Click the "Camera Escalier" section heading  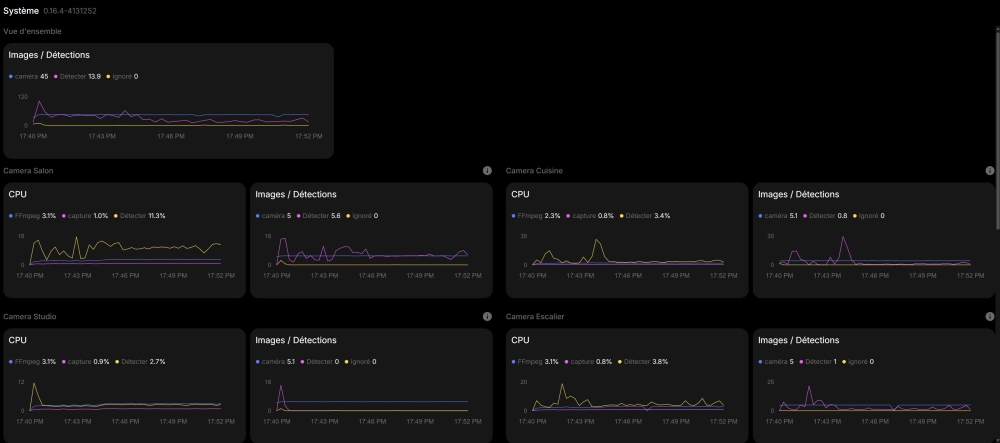(x=535, y=317)
